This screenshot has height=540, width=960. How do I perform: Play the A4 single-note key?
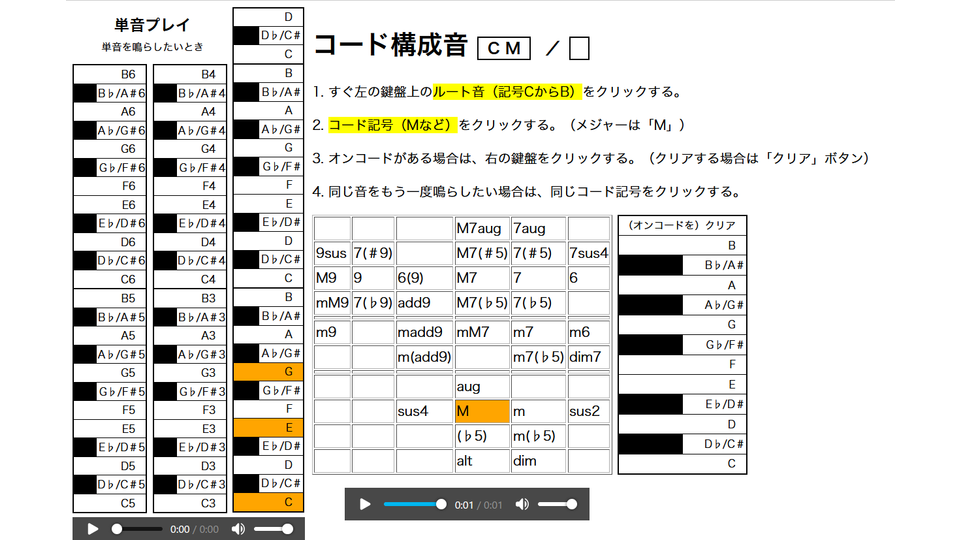(190, 111)
